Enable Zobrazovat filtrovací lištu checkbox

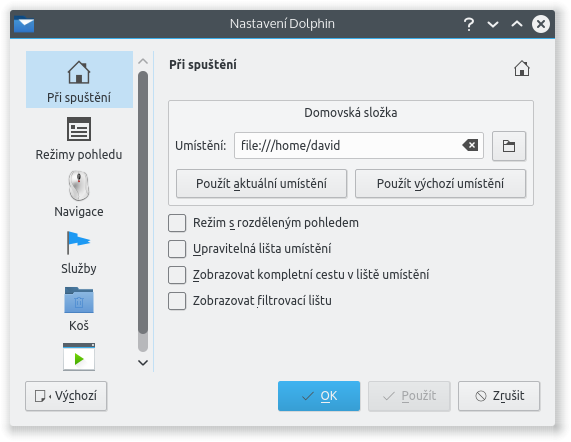[x=177, y=301]
